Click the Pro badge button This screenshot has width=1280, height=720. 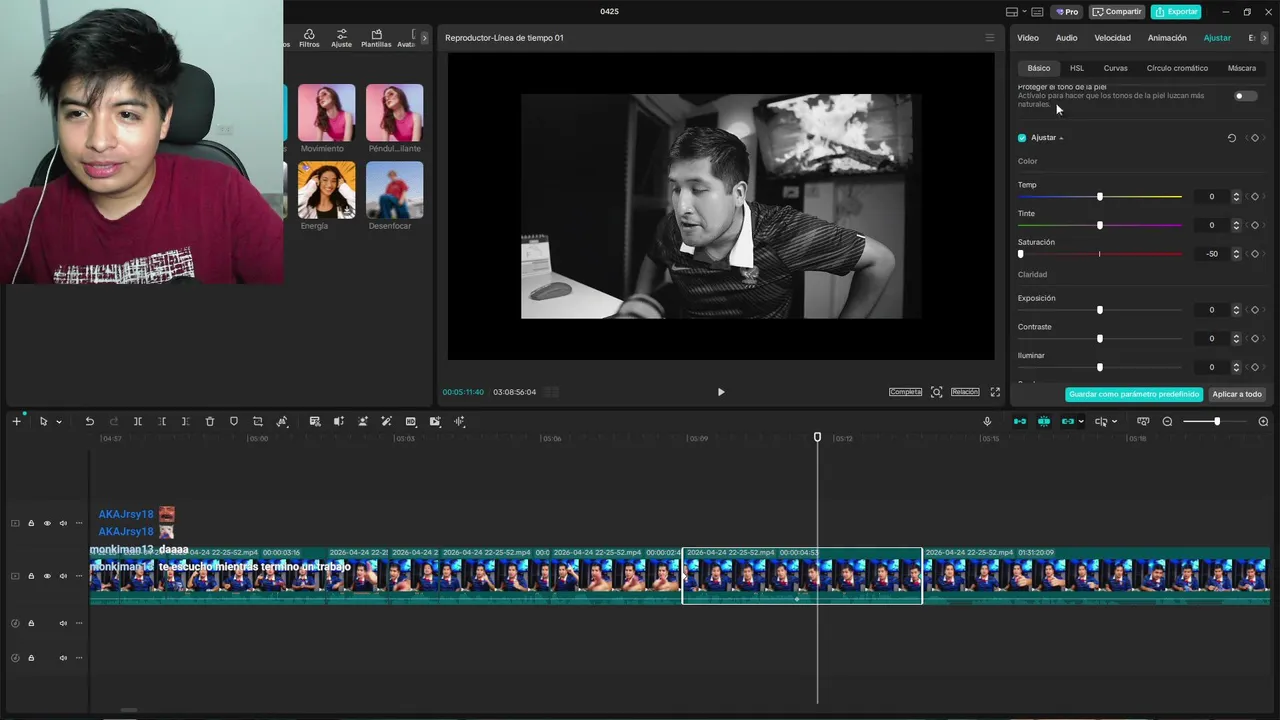(1067, 12)
